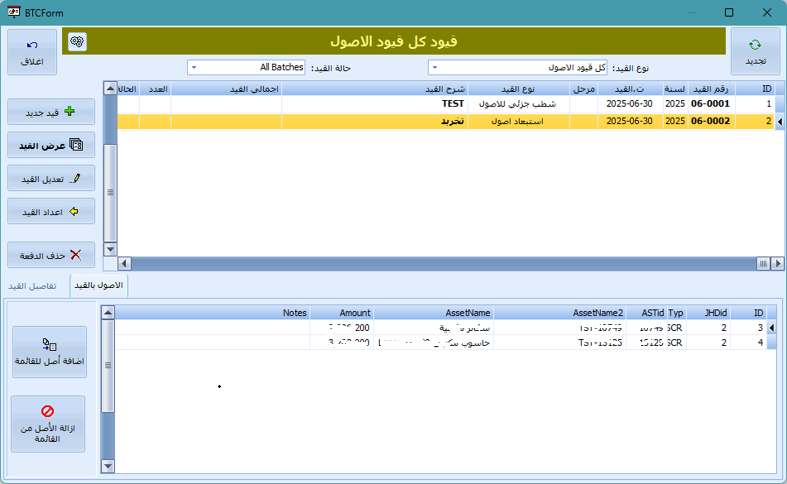Click the Amount column header in assets grid
This screenshot has height=484, width=787.
coord(342,313)
